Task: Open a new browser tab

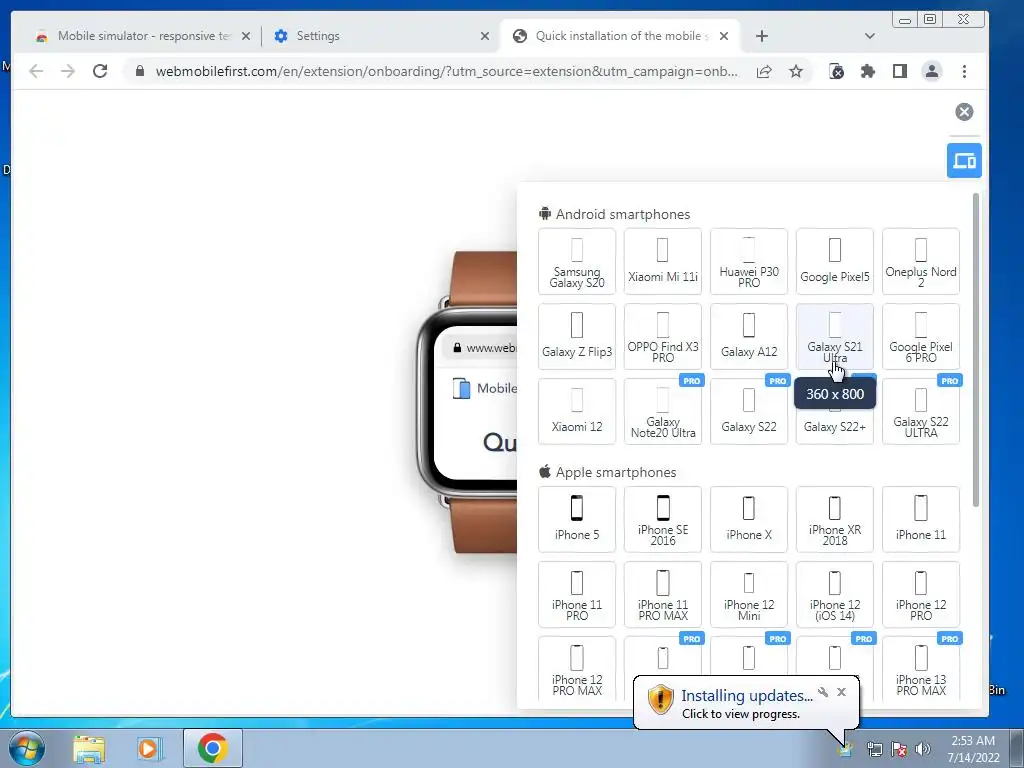Action: pyautogui.click(x=761, y=36)
